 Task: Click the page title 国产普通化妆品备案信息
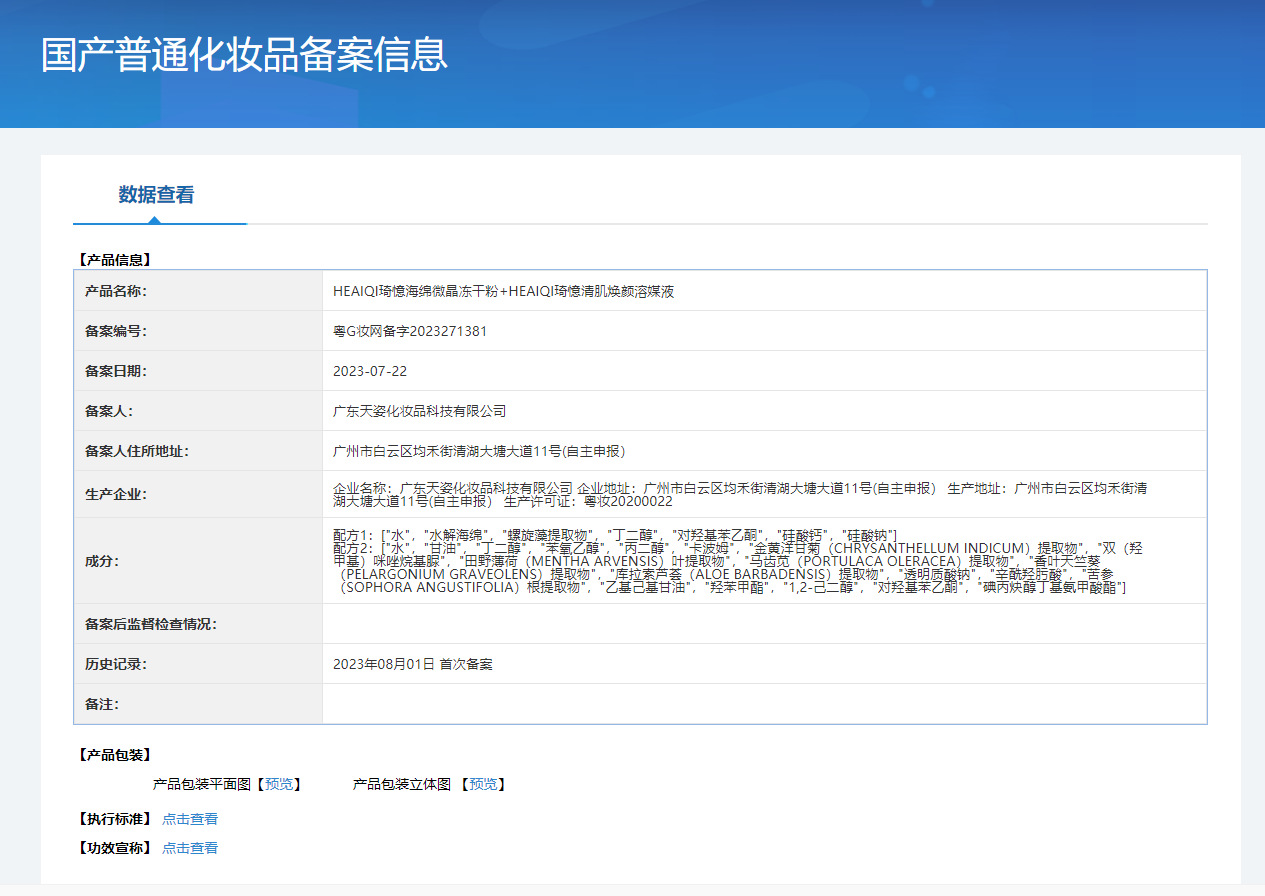245,55
